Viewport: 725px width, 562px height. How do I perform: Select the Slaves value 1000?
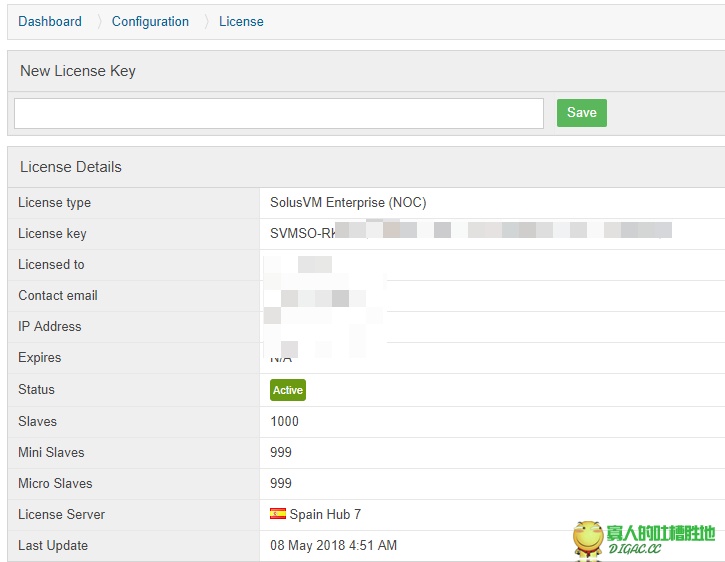pos(284,421)
